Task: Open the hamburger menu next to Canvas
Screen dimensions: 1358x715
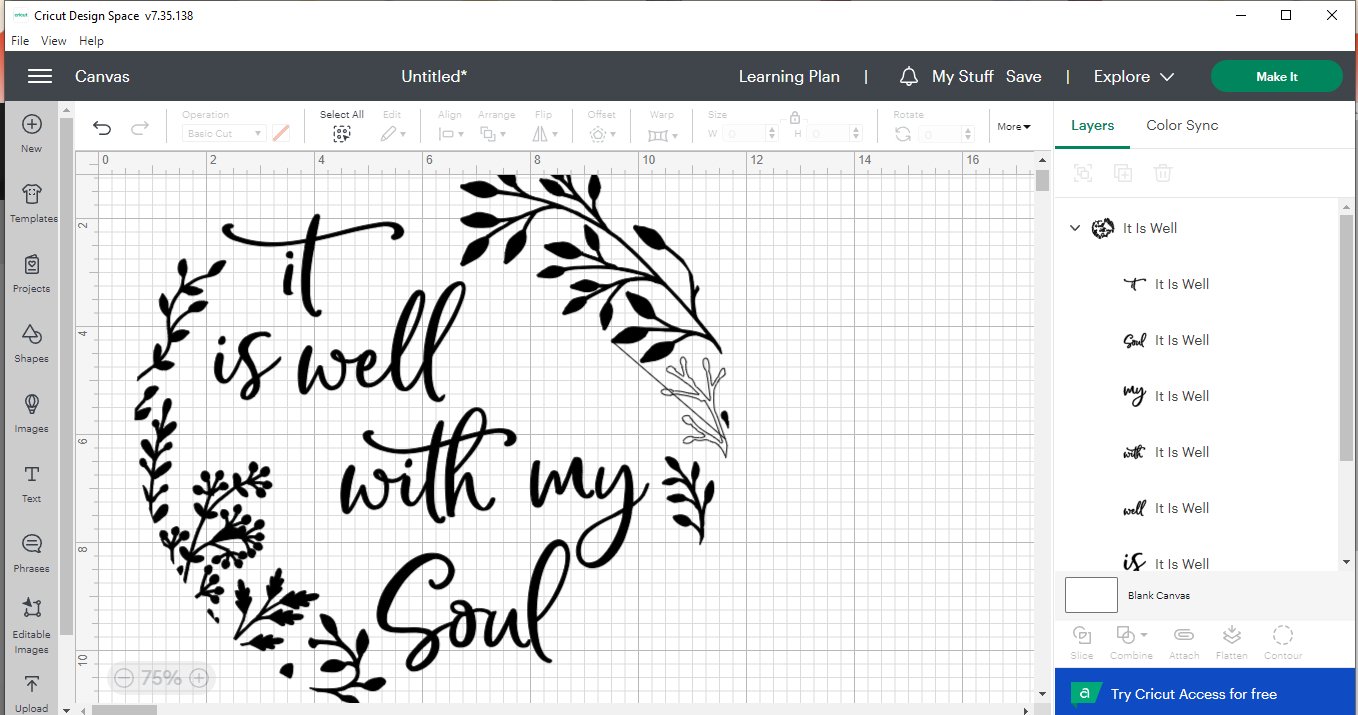Action: point(40,77)
